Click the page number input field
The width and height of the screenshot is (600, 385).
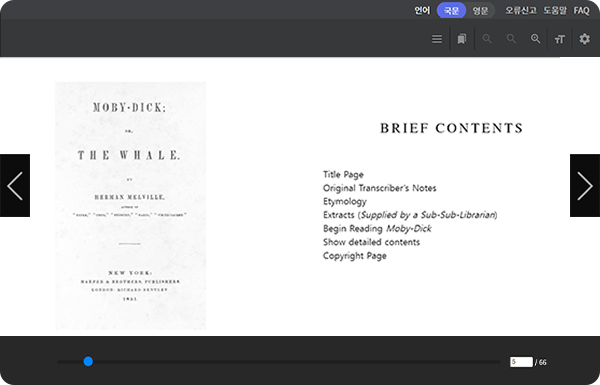(521, 362)
